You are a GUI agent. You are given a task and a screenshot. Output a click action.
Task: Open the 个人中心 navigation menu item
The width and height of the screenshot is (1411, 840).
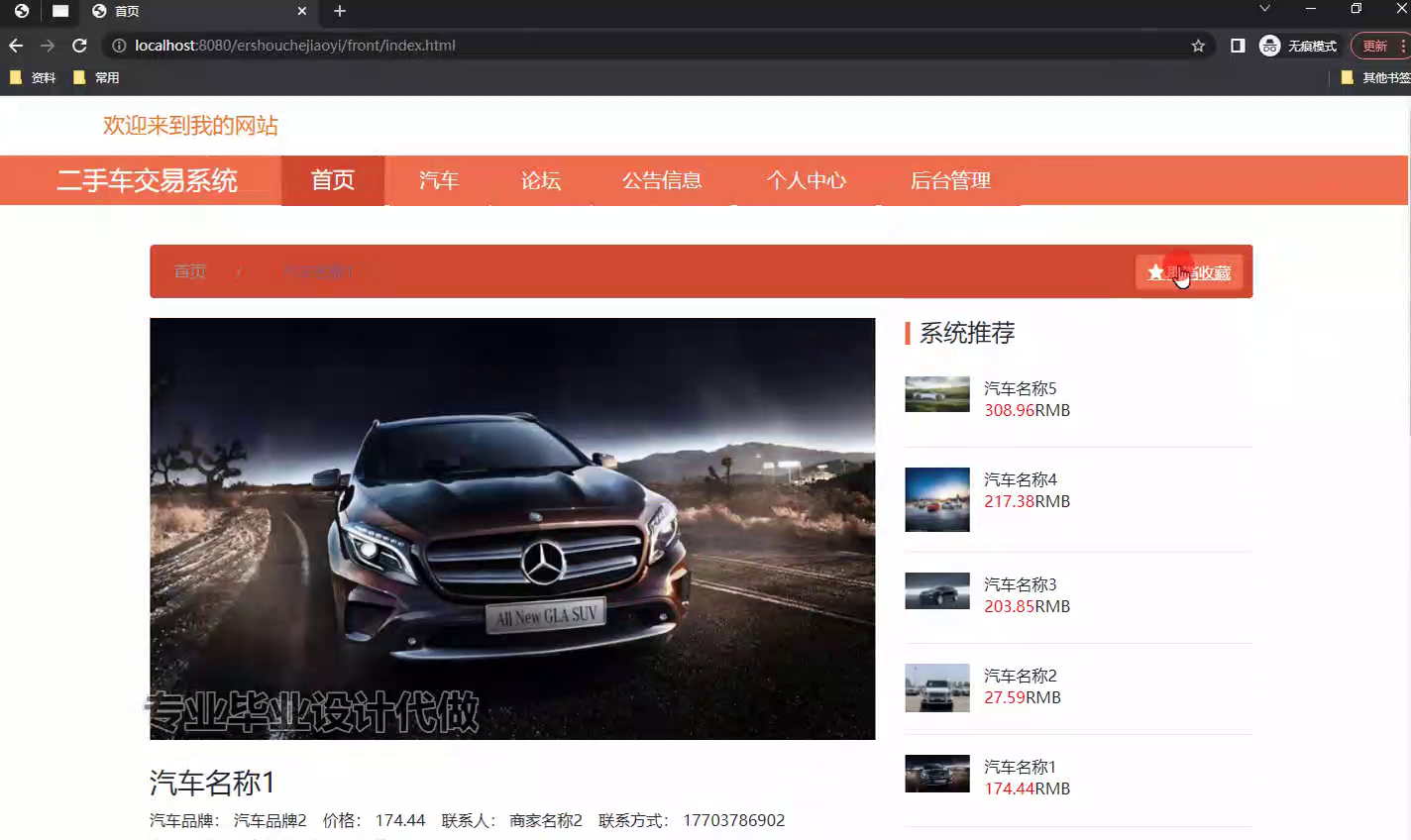807,180
